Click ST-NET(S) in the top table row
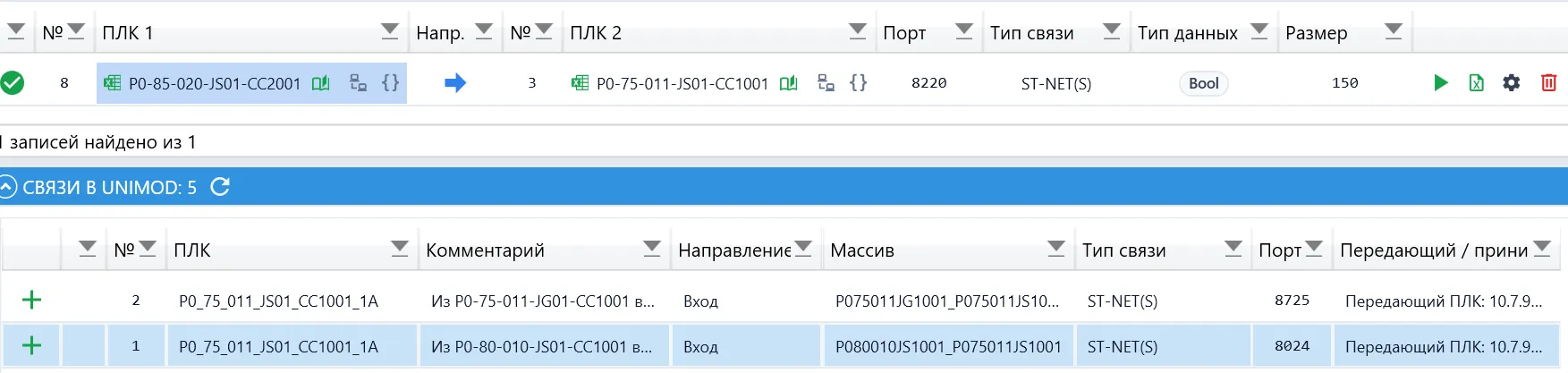 coord(1056,83)
